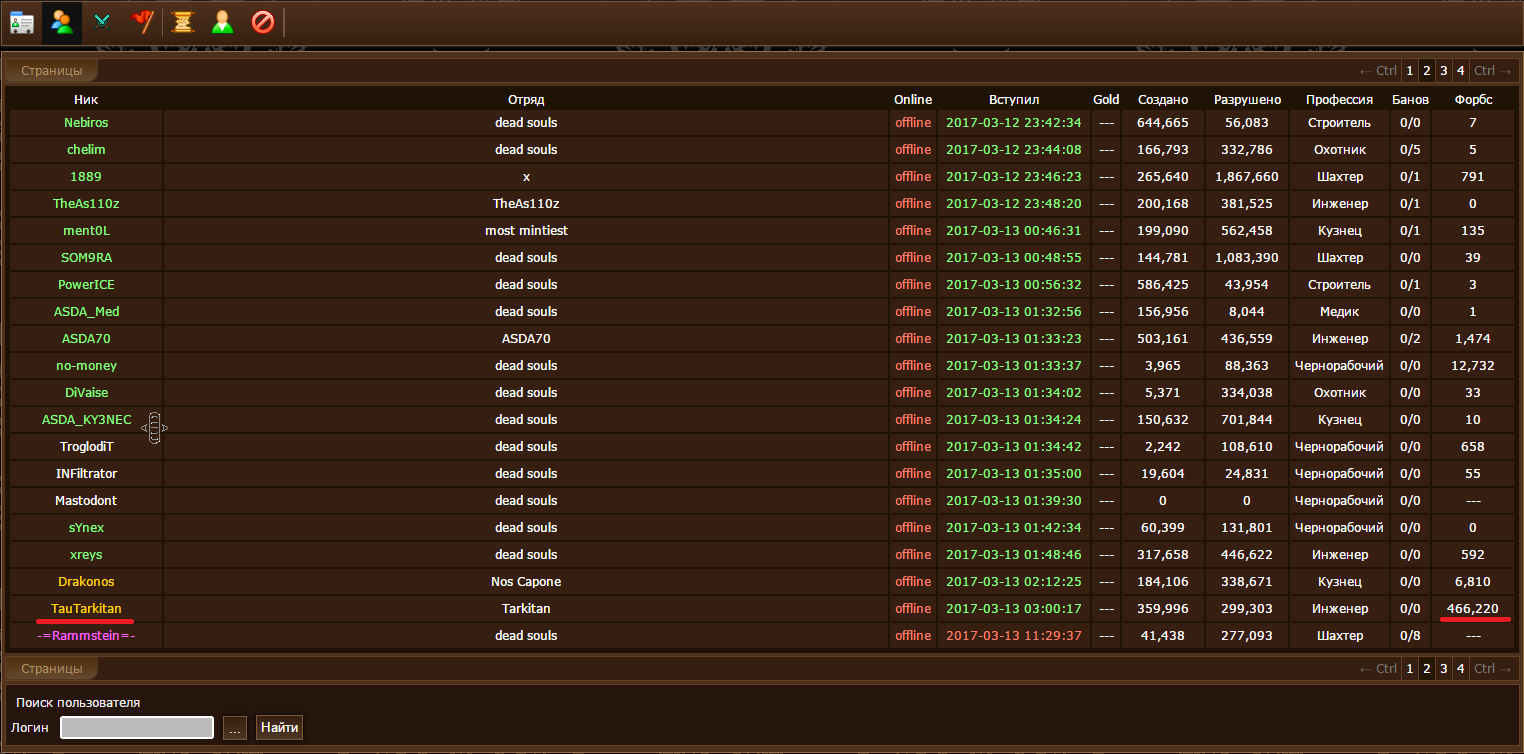
Task: Click the Создано column header
Action: click(x=1163, y=99)
